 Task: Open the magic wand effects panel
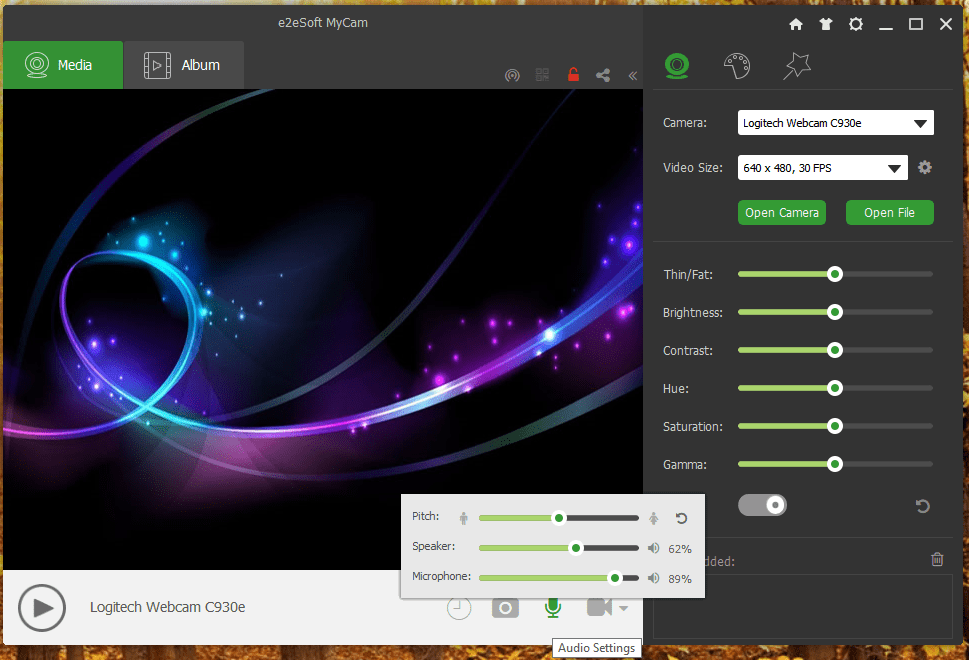tap(797, 66)
